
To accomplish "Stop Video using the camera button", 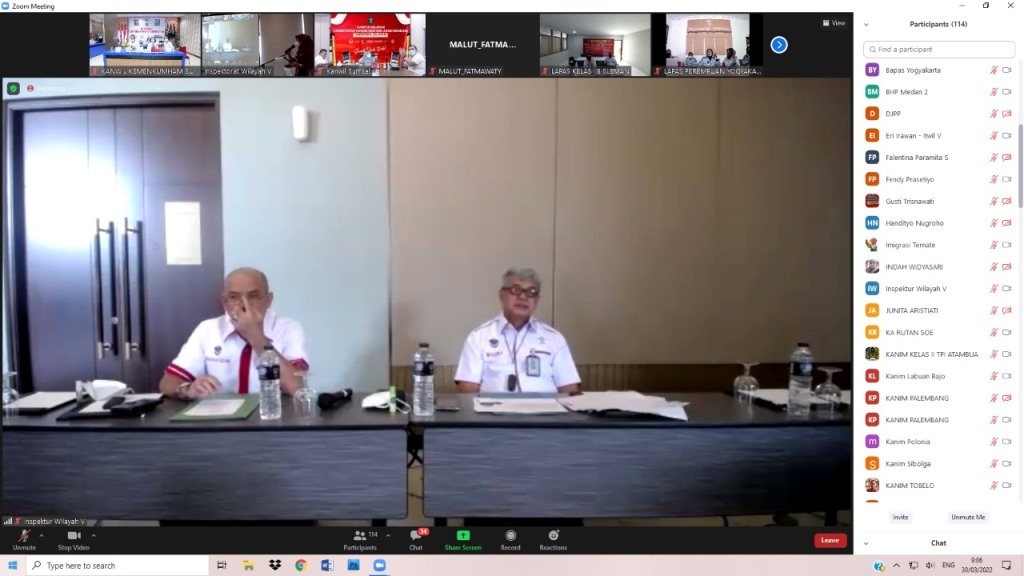I will tap(73, 537).
